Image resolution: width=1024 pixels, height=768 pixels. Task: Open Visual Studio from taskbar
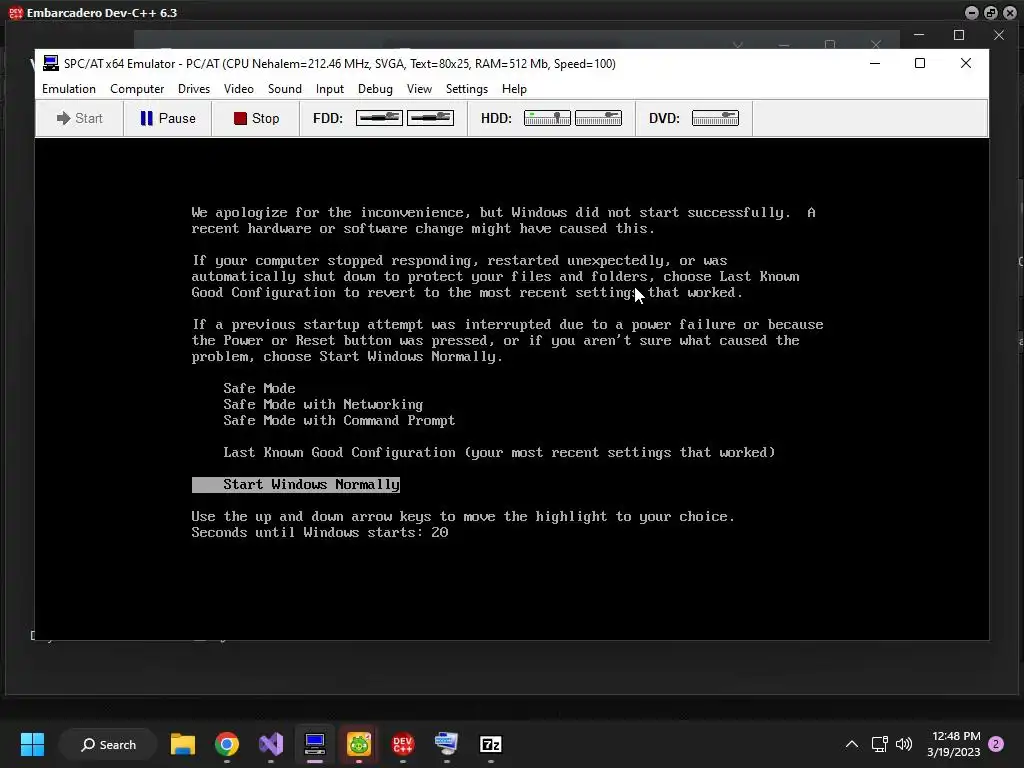(x=271, y=744)
